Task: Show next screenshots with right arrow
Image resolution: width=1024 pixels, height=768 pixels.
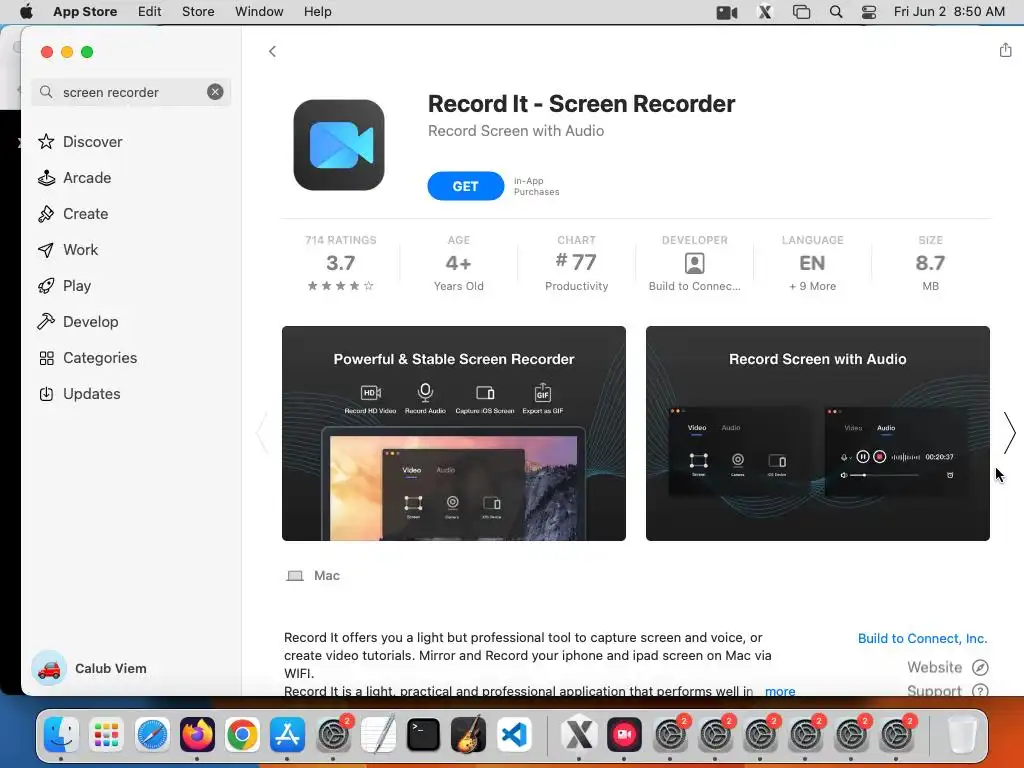Action: pos(1010,433)
